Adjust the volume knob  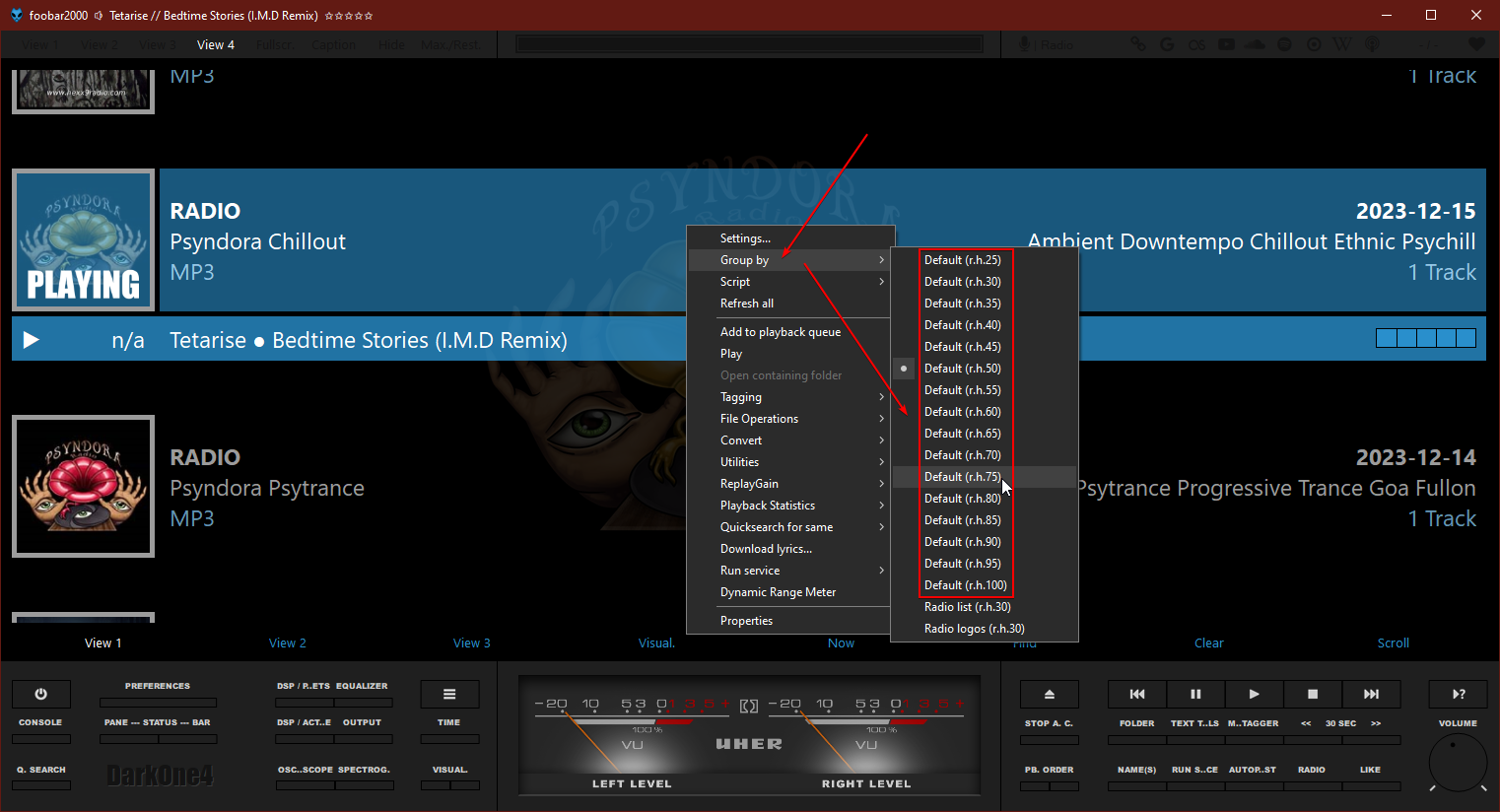point(1457,762)
